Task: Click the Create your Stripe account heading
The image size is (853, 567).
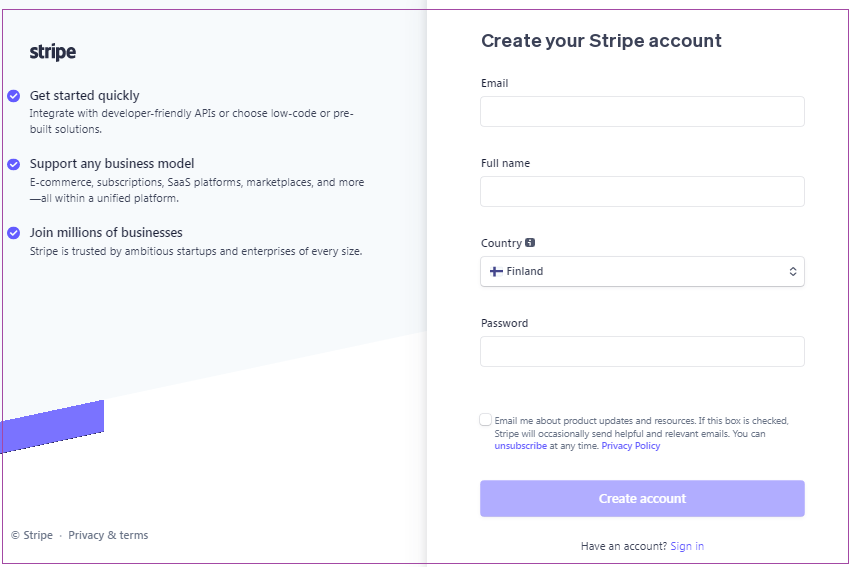Action: (x=601, y=41)
